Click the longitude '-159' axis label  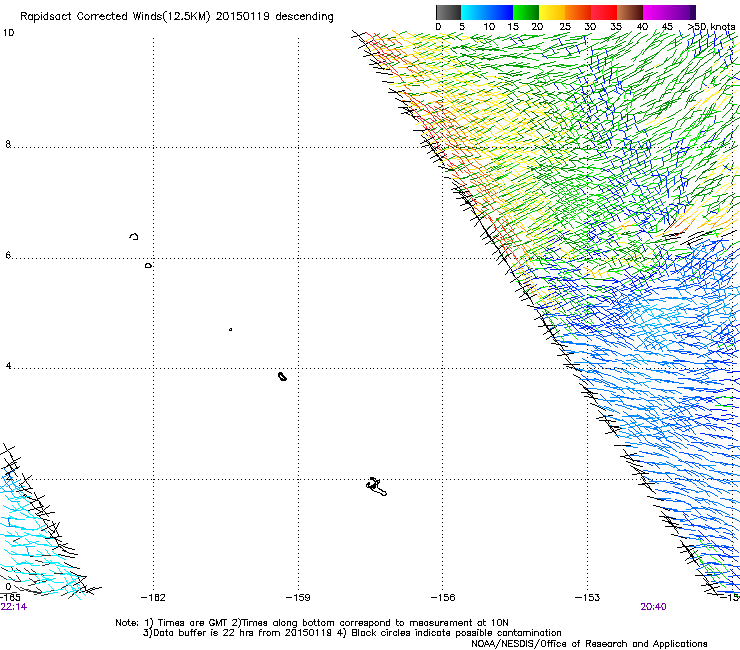point(298,598)
